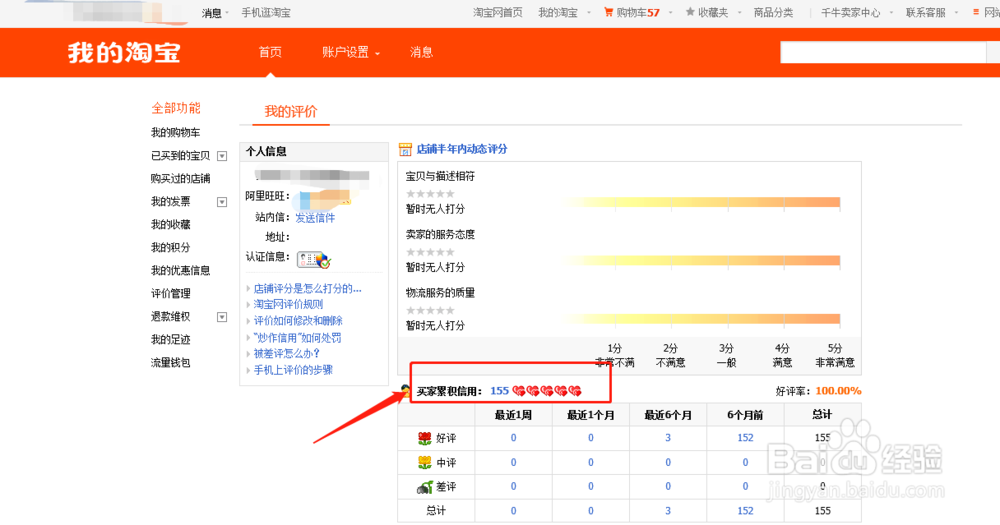Viewport: 1000px width, 525px height.
Task: Click the 全部功能 sidebar heading
Action: [176, 108]
